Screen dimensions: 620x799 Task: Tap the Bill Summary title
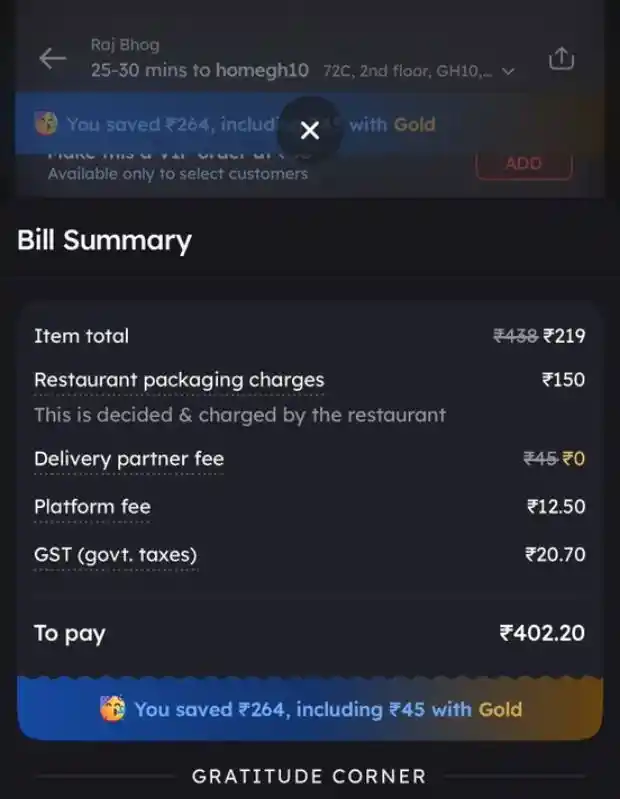(104, 240)
